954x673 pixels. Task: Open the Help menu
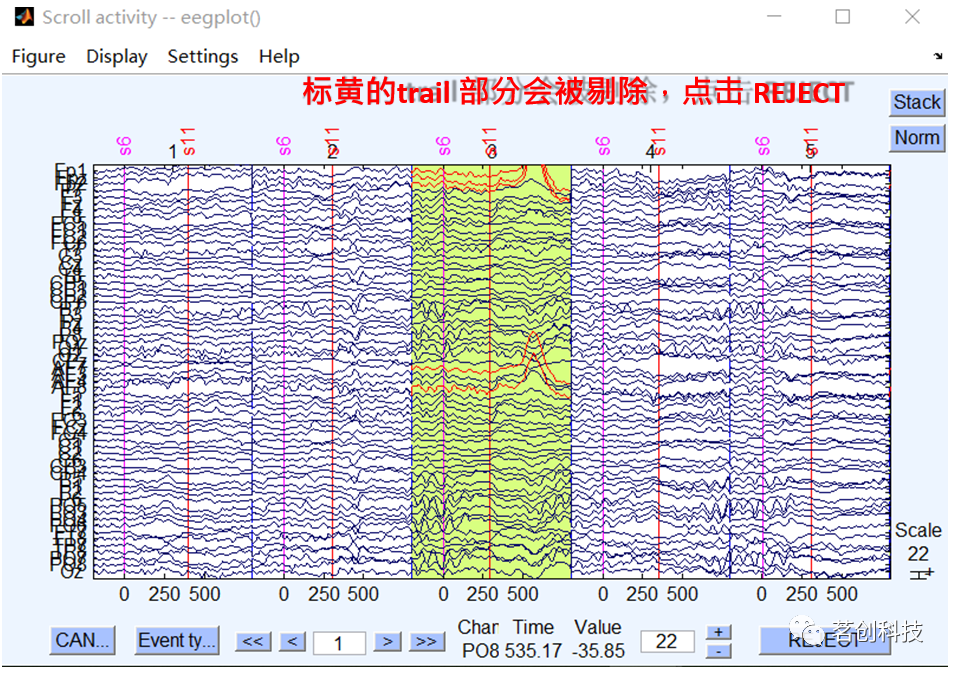(x=278, y=56)
